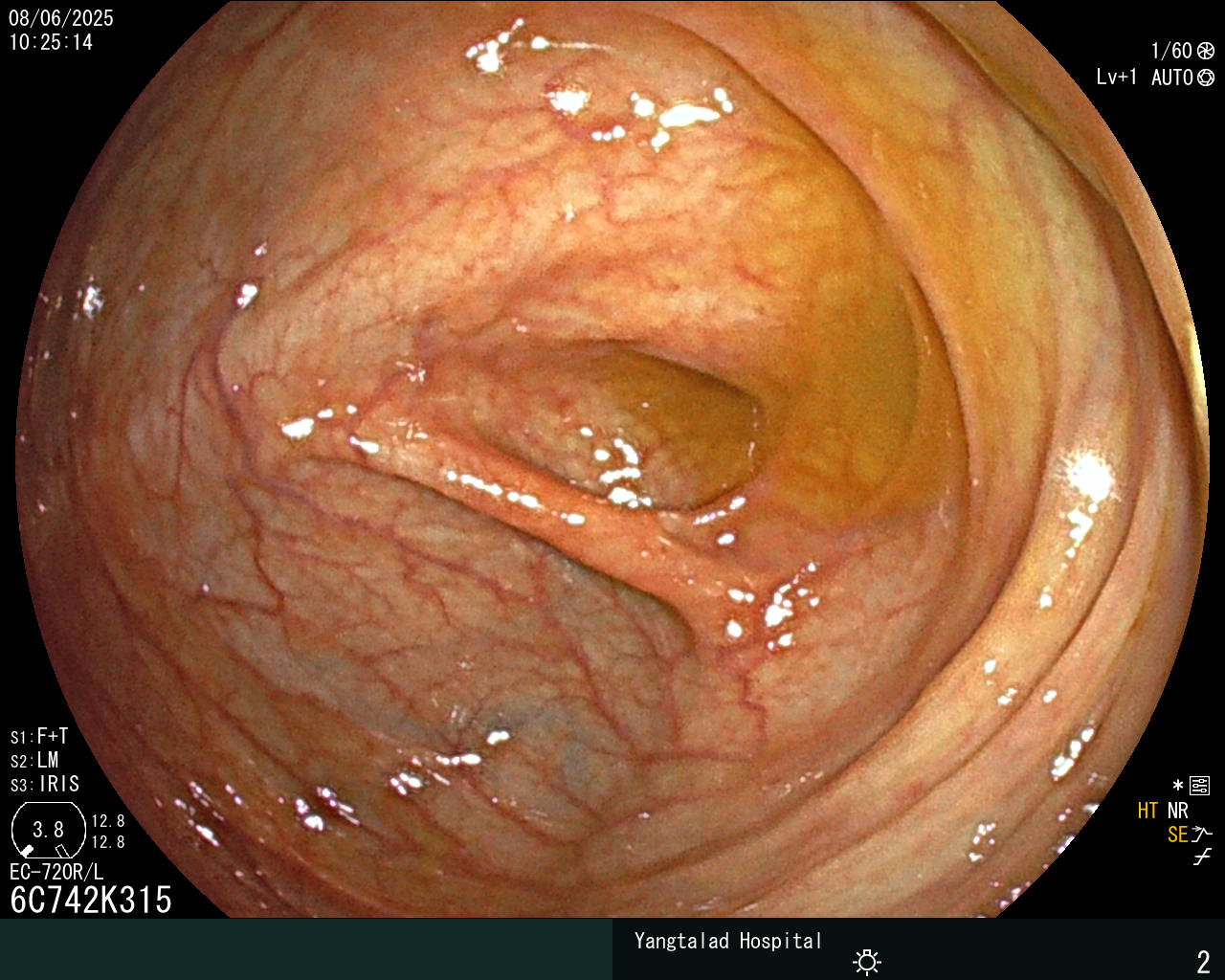Click the time 10:25:14

pyautogui.click(x=51, y=42)
